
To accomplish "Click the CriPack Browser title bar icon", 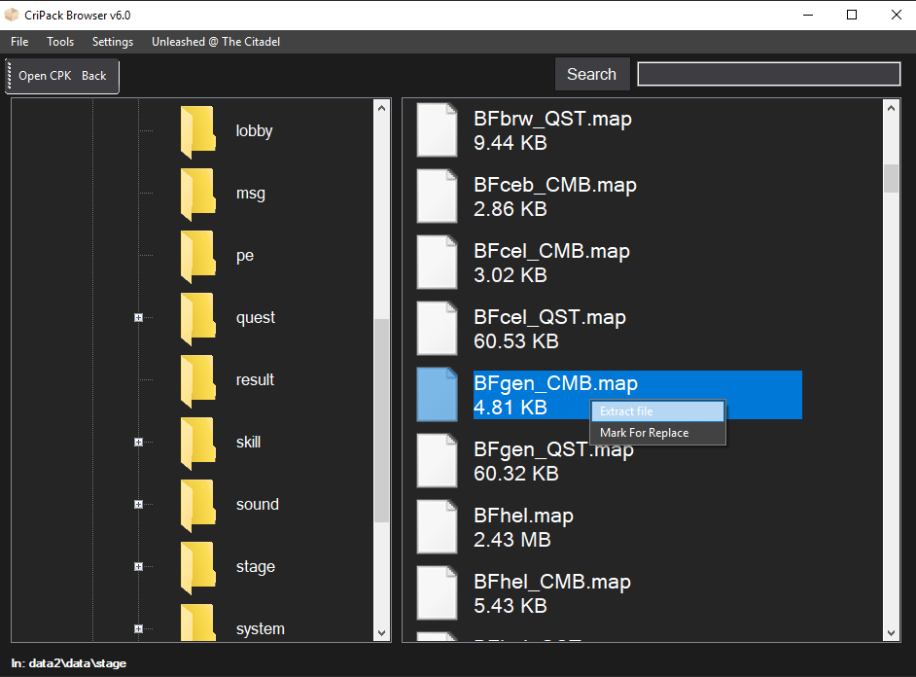I will click(12, 15).
